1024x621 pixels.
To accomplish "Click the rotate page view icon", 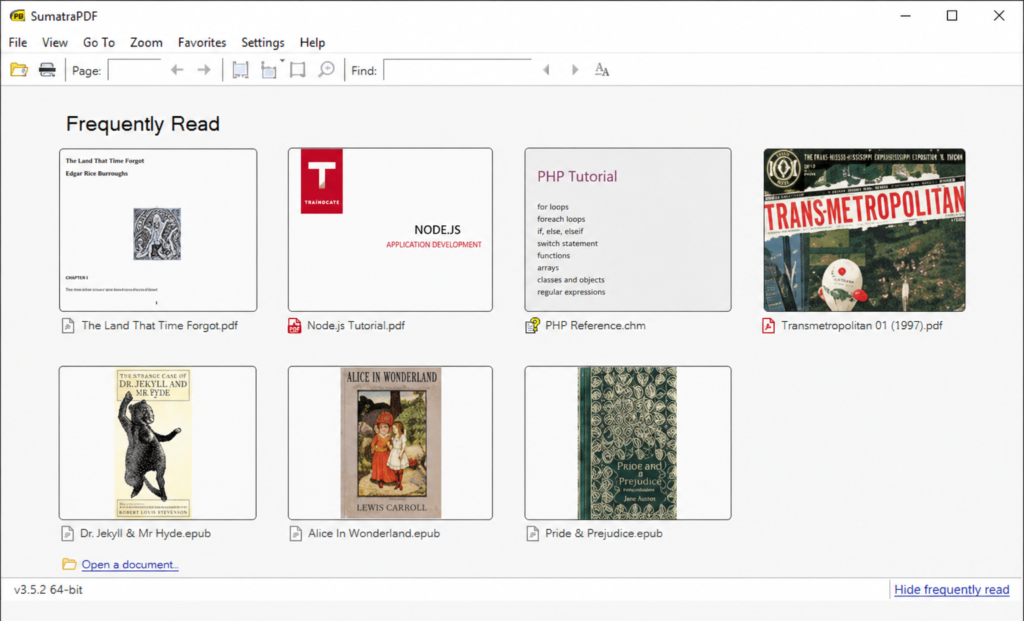I will coord(298,70).
